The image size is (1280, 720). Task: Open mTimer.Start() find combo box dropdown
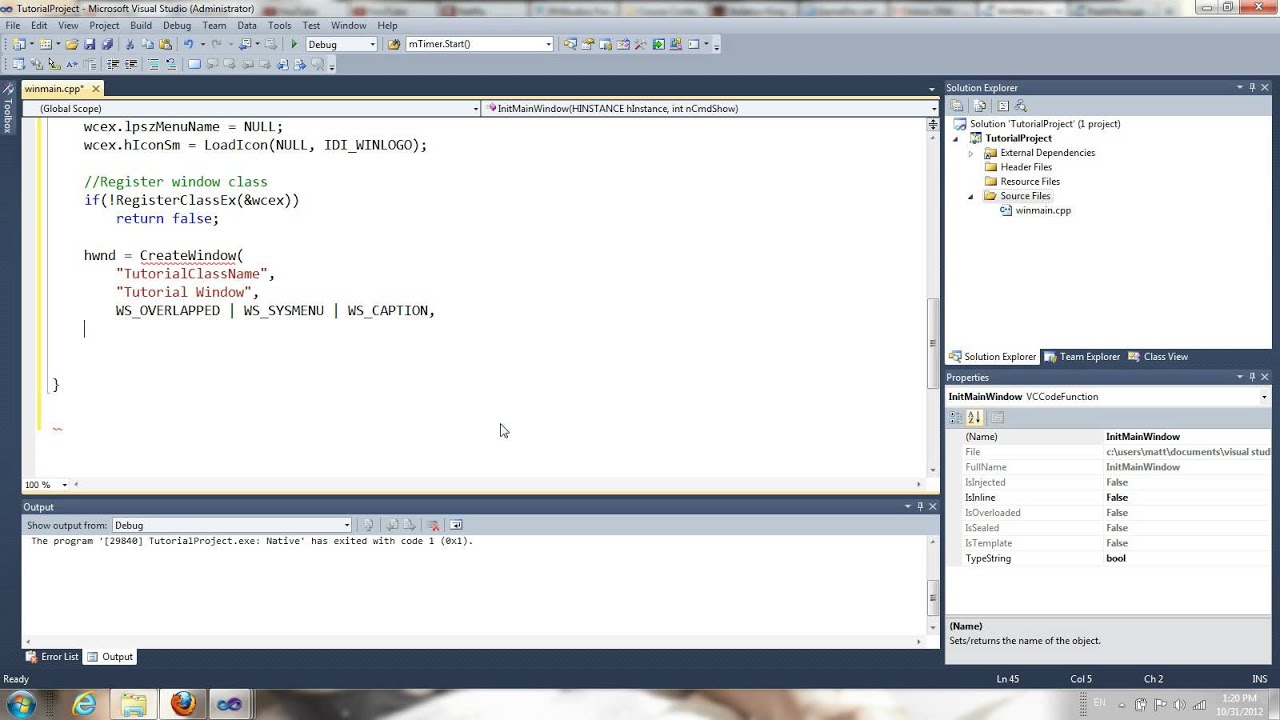[548, 44]
